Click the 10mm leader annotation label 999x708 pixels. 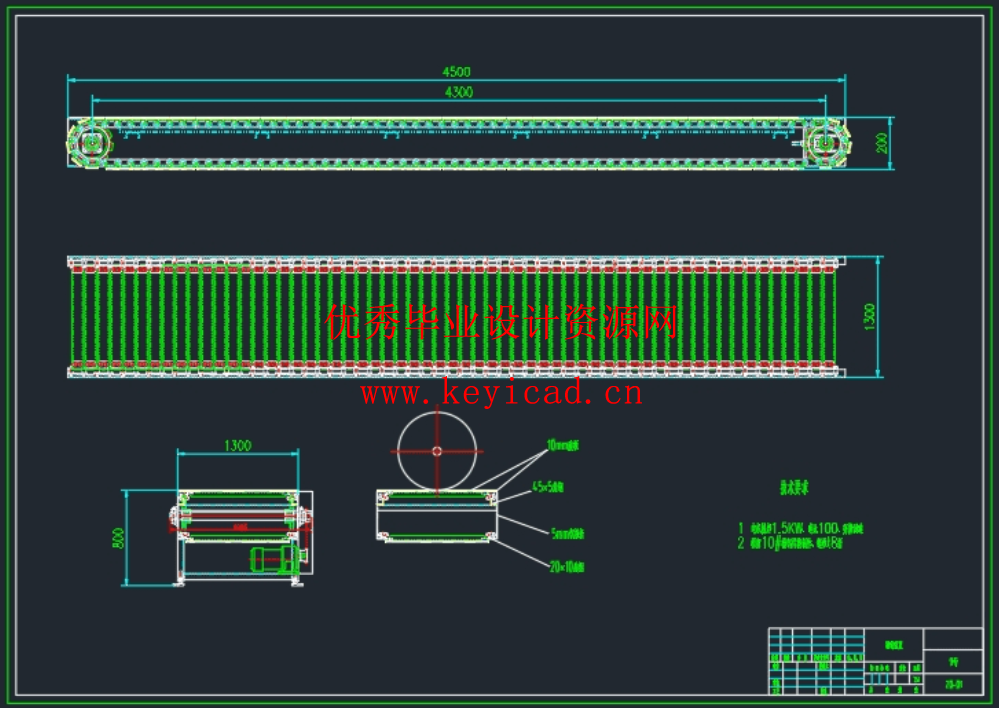click(564, 442)
